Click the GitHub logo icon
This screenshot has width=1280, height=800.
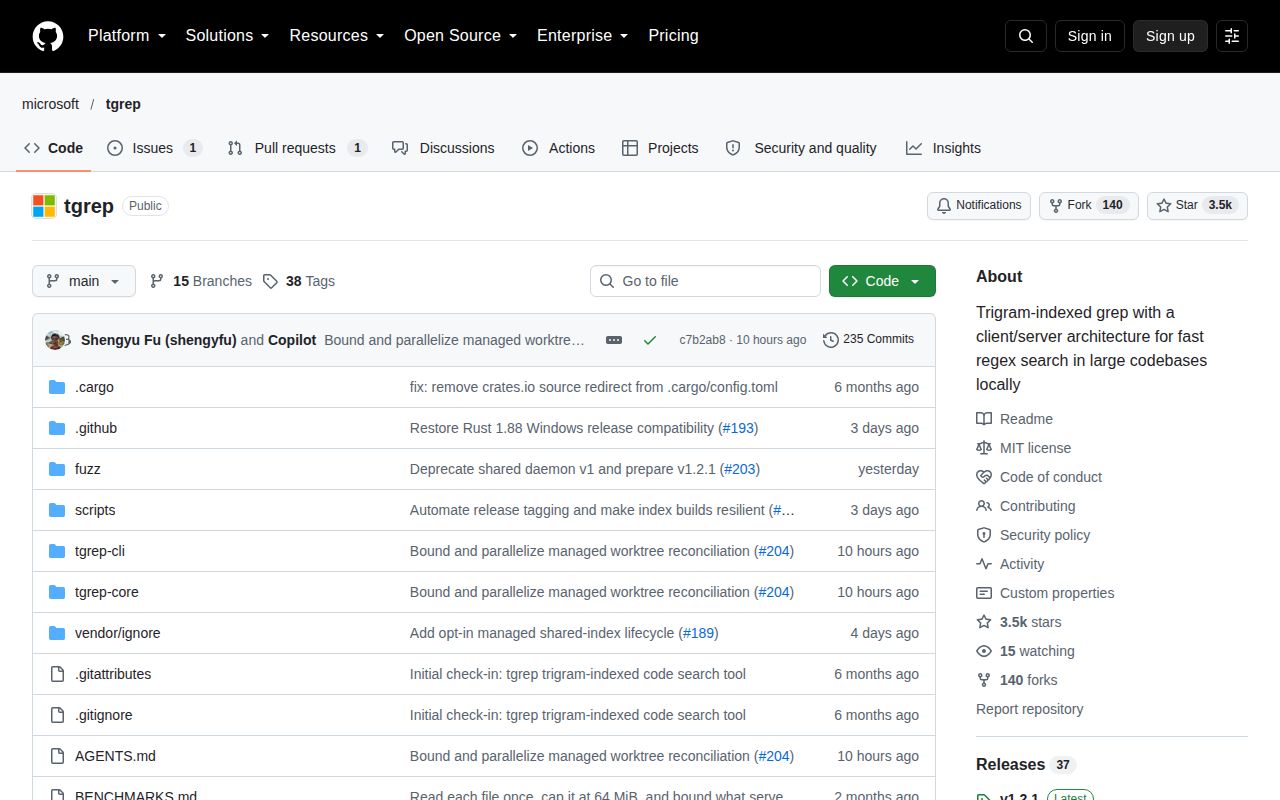point(48,36)
